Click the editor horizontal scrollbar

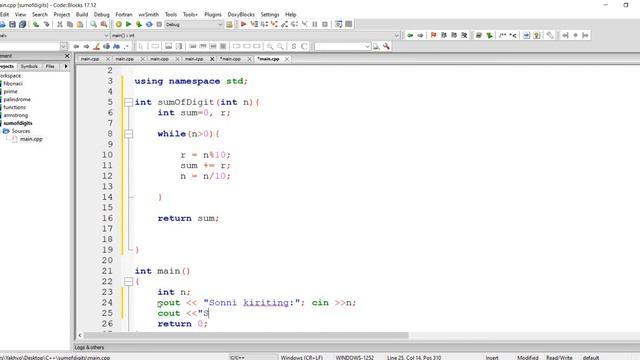point(246,335)
